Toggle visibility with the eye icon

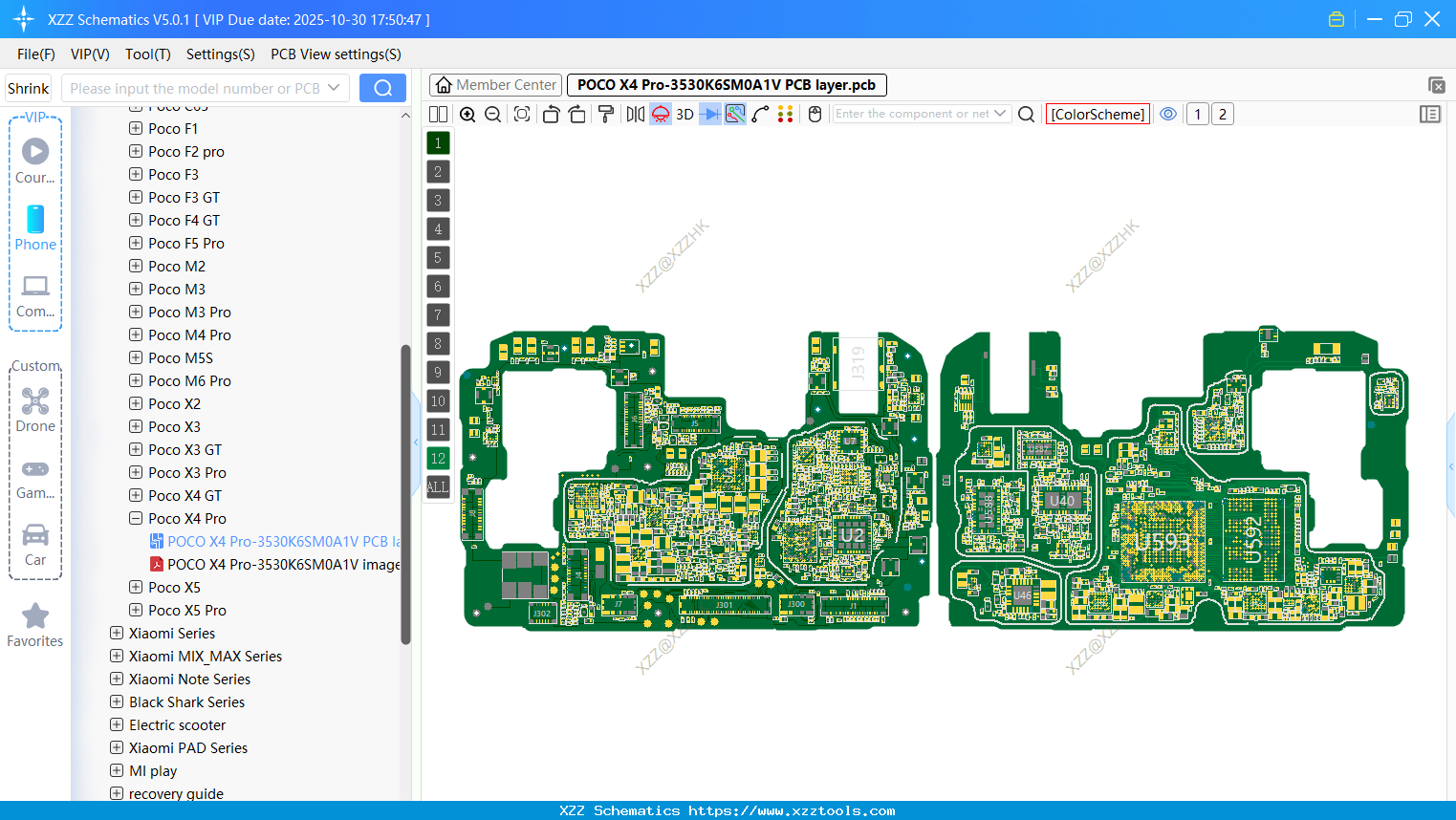(x=1168, y=114)
